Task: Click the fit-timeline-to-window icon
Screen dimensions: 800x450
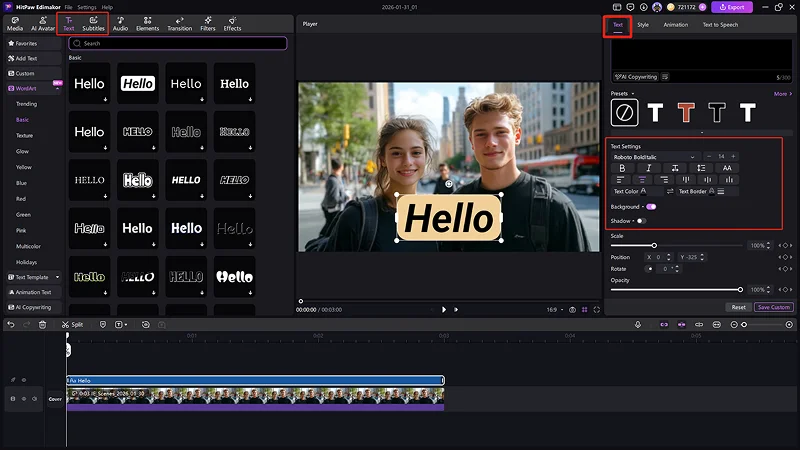Action: point(716,324)
